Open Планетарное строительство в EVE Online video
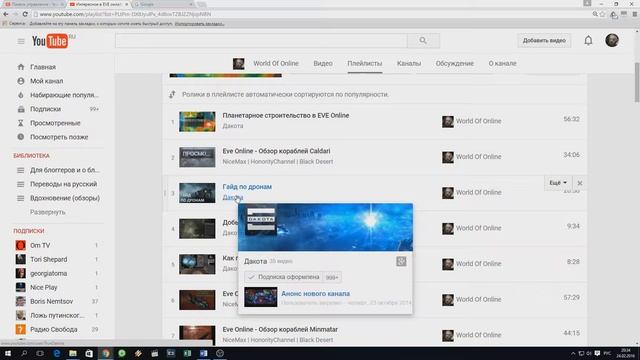The image size is (640, 360). (286, 116)
